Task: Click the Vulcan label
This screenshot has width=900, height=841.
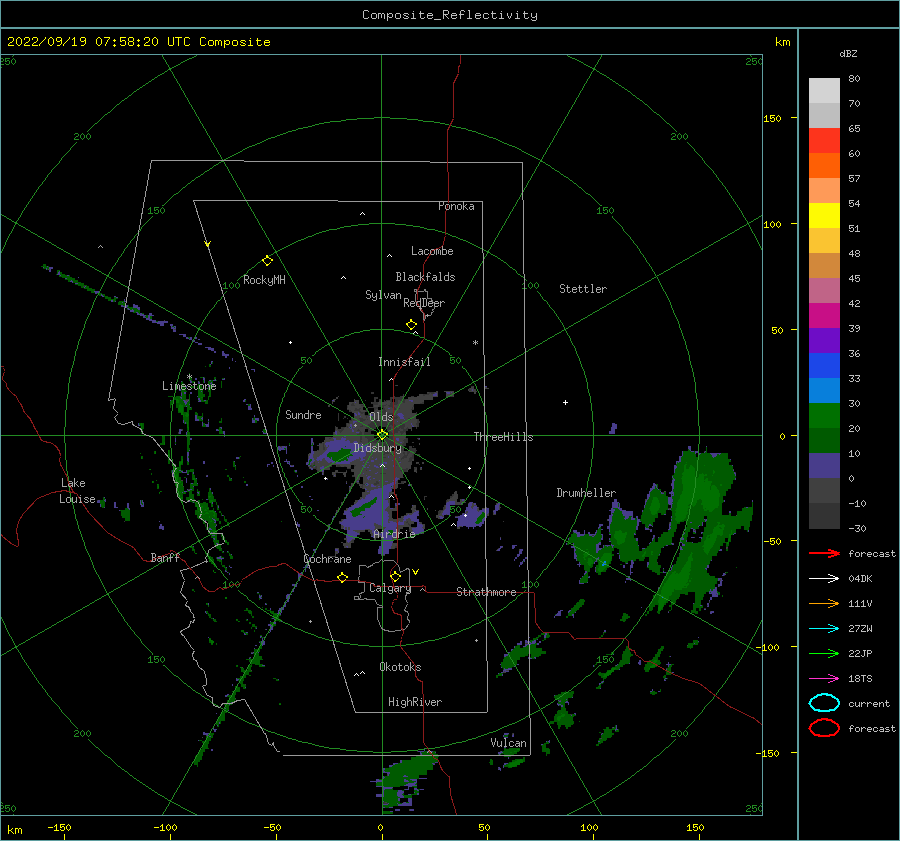Action: [x=509, y=743]
